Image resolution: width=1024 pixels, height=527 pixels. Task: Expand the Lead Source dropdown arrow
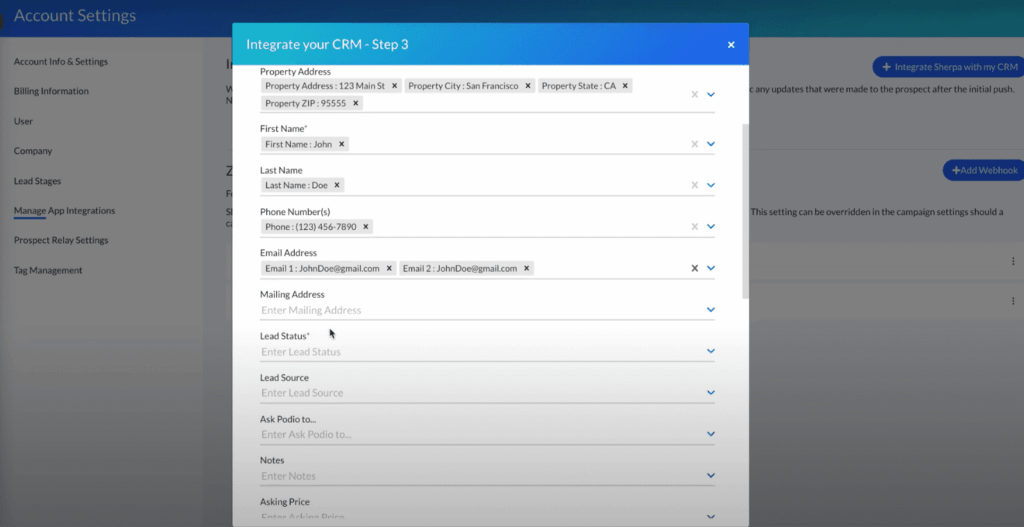[x=711, y=392]
